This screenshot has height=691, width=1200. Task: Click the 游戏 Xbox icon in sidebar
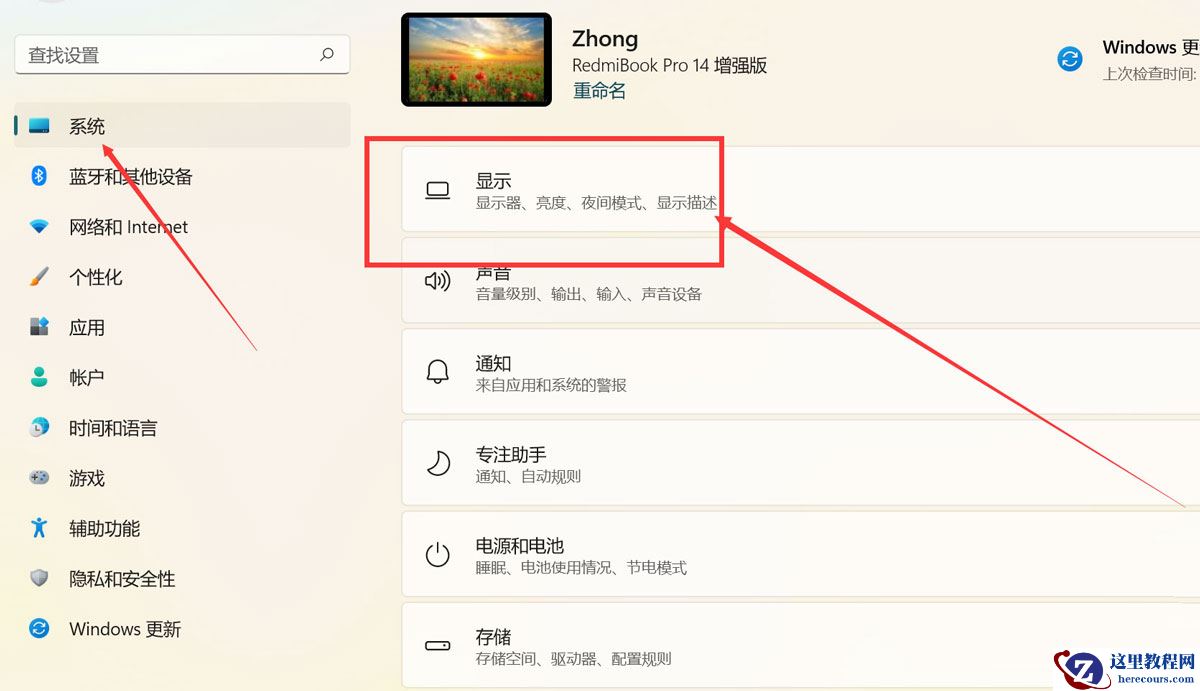(x=38, y=478)
